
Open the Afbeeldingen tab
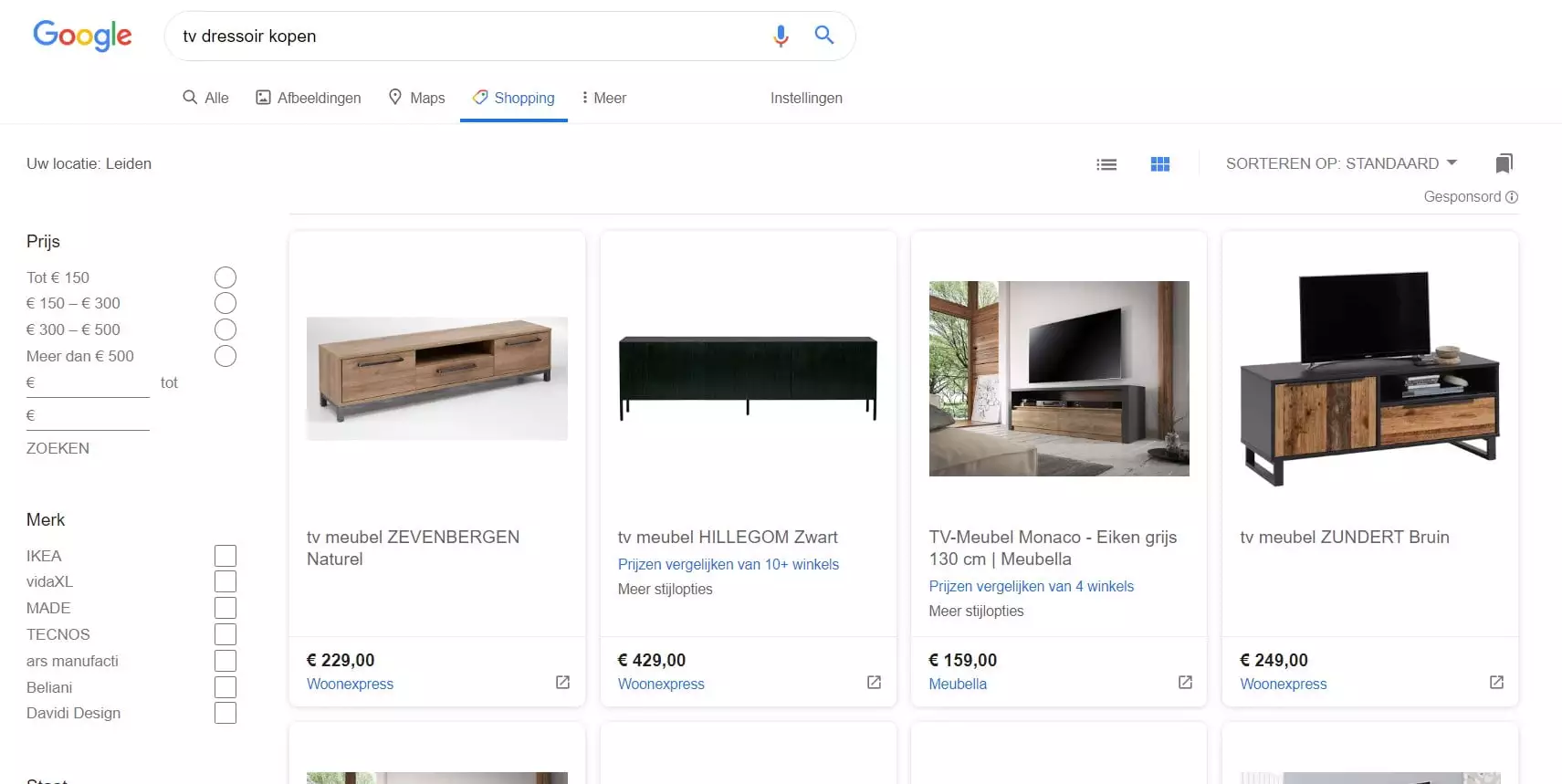308,98
